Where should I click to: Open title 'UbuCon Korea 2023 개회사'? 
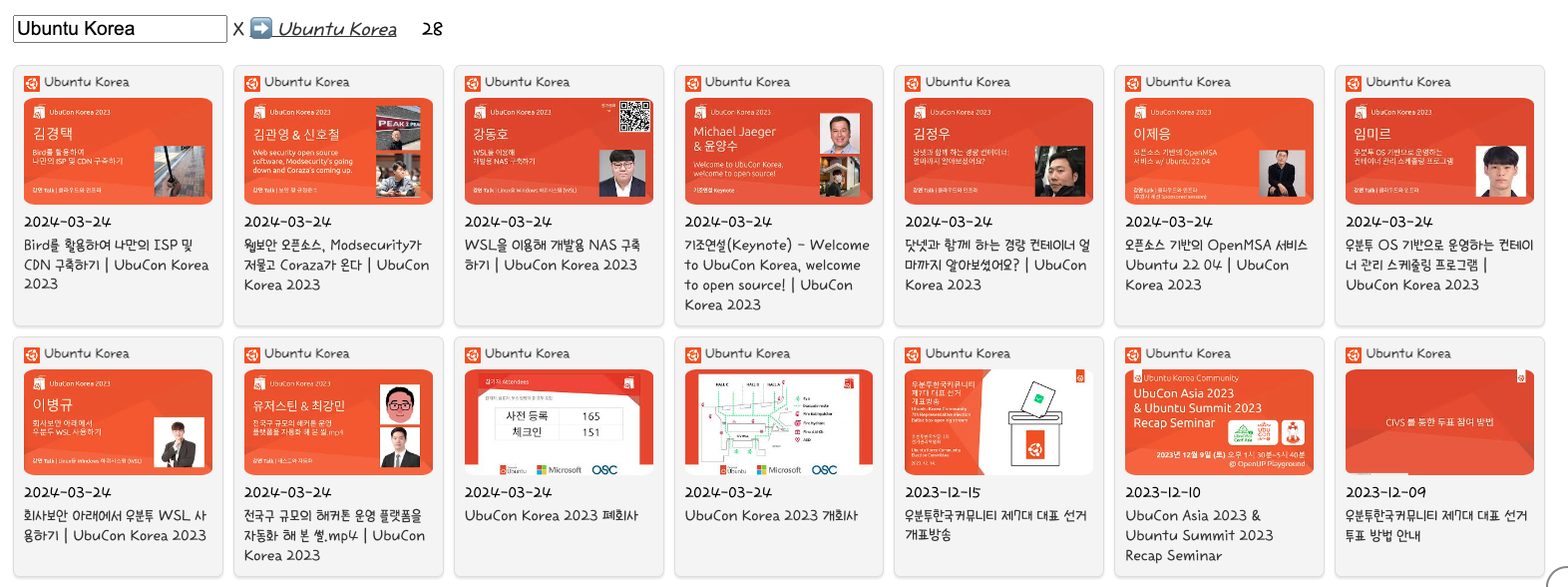[x=771, y=516]
